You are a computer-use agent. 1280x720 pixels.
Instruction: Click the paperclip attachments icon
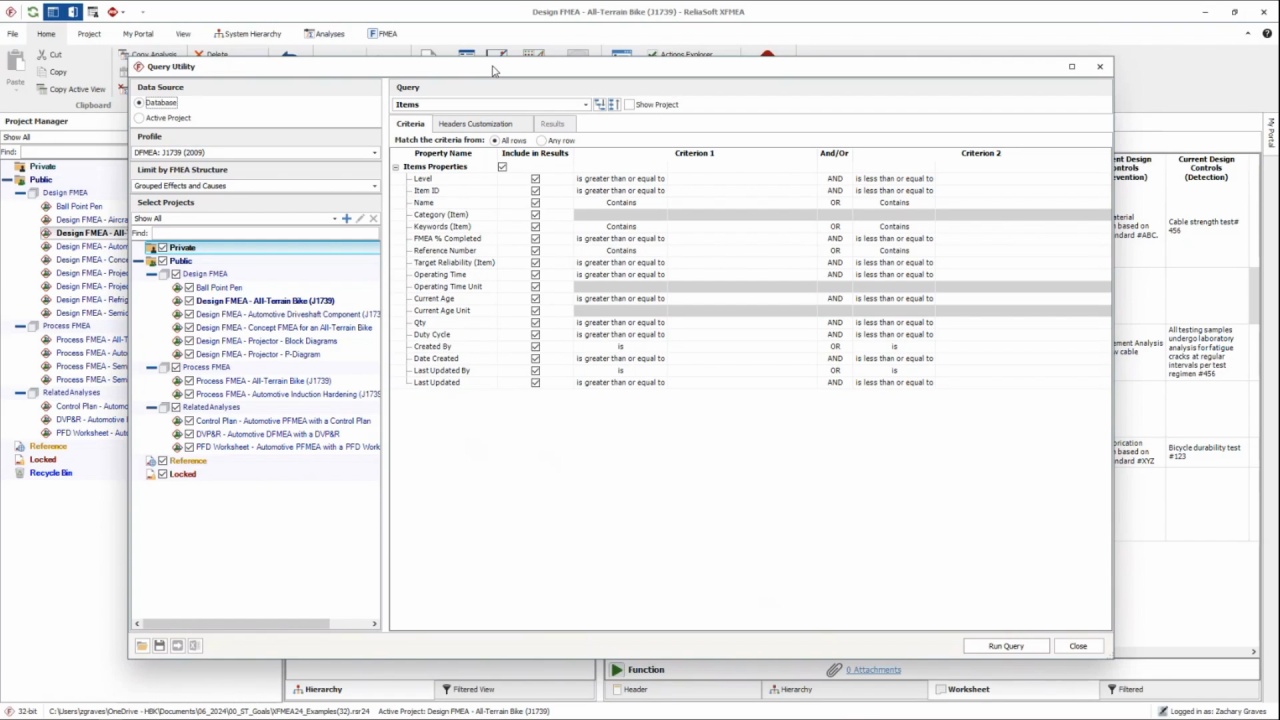pyautogui.click(x=834, y=670)
